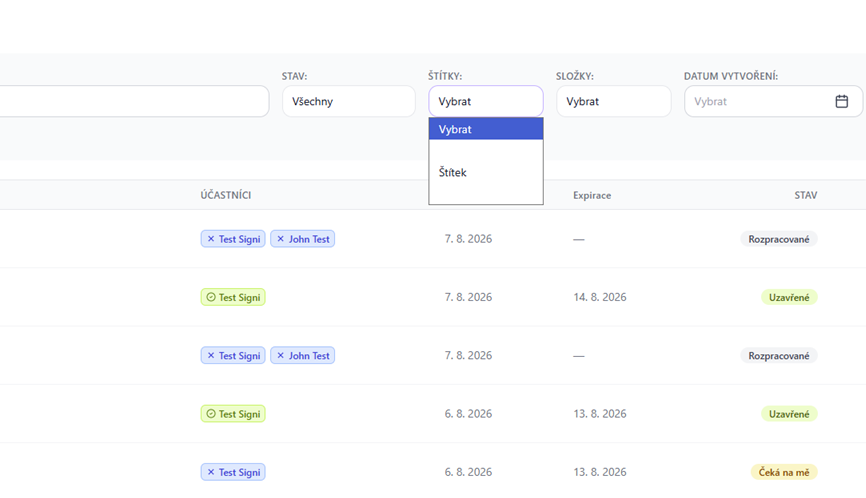Click green Test Signi tag expiring 13. 8. 2026
The image size is (866, 498).
[233, 414]
